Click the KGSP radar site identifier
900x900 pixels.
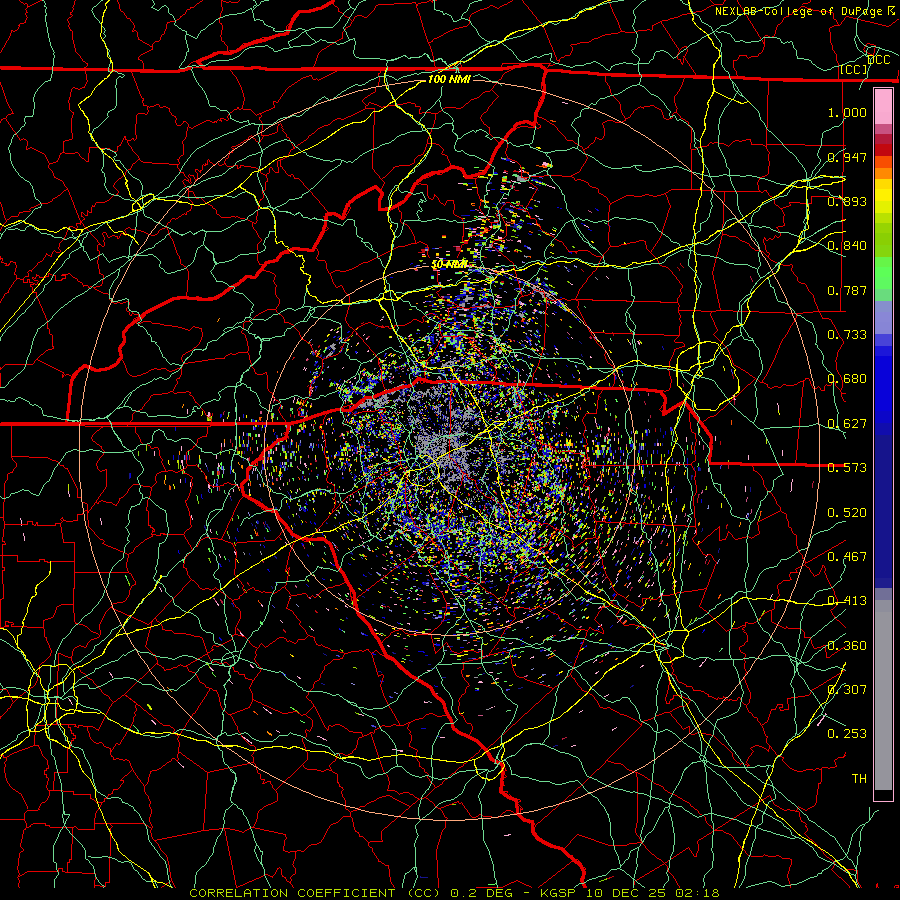point(558,893)
